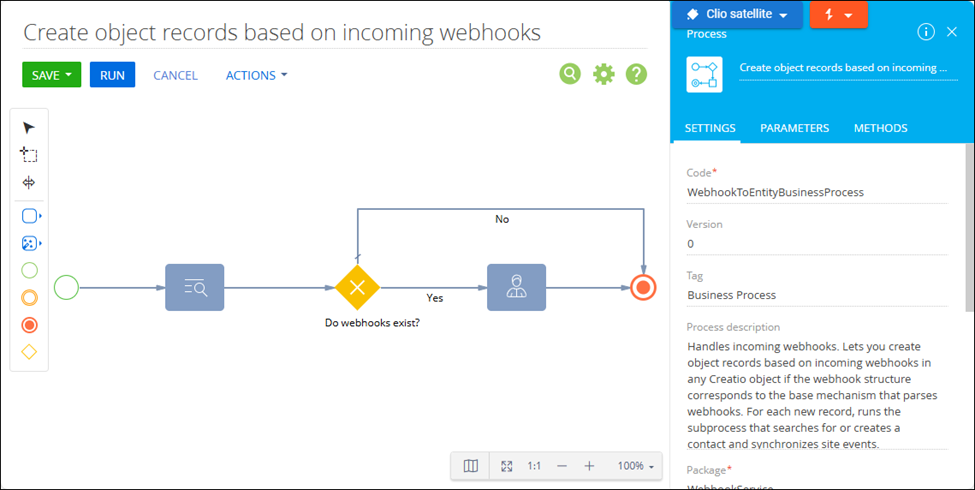Click the Code input field
The width and height of the screenshot is (975, 490).
(x=815, y=192)
